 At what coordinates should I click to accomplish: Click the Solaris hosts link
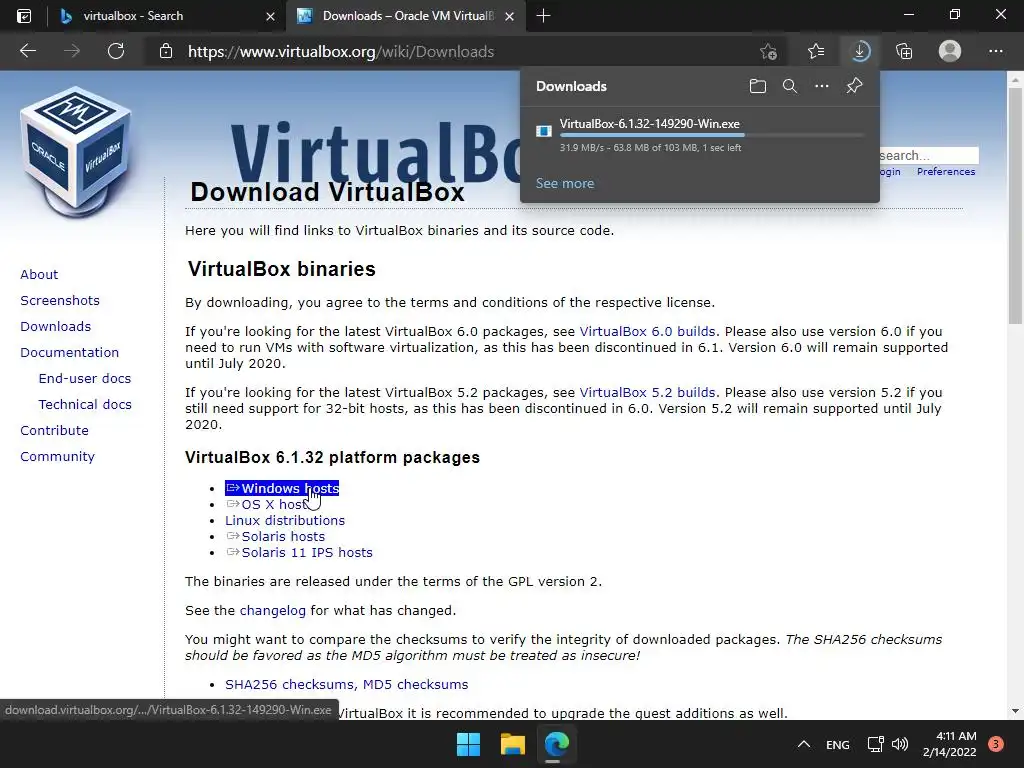276,537
